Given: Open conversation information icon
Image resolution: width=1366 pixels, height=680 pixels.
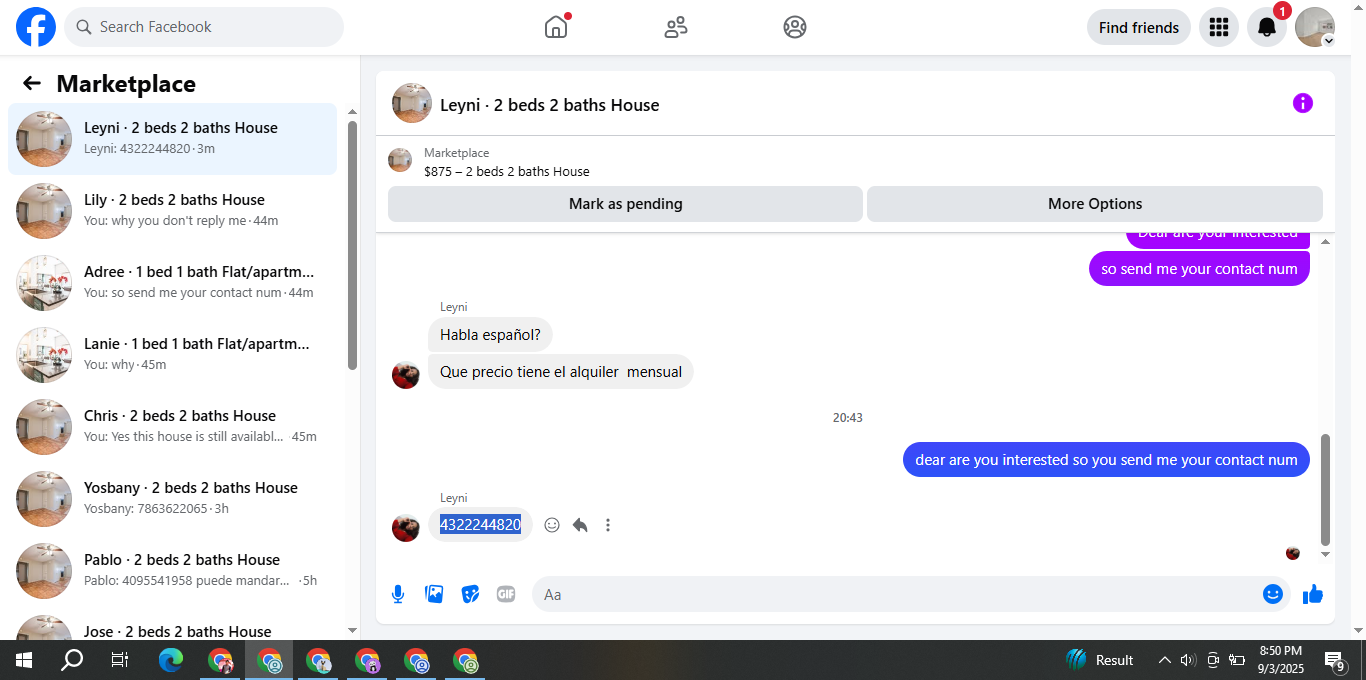Looking at the screenshot, I should pyautogui.click(x=1302, y=103).
